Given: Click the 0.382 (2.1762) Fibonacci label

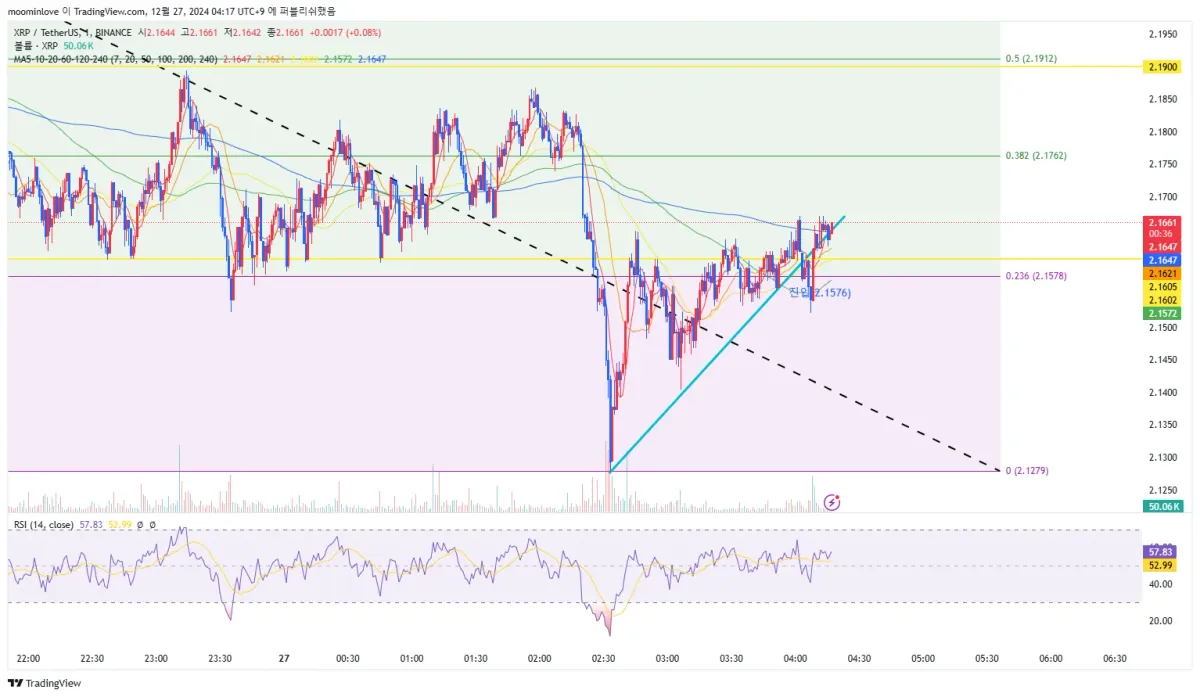Looking at the screenshot, I should click(1036, 156).
